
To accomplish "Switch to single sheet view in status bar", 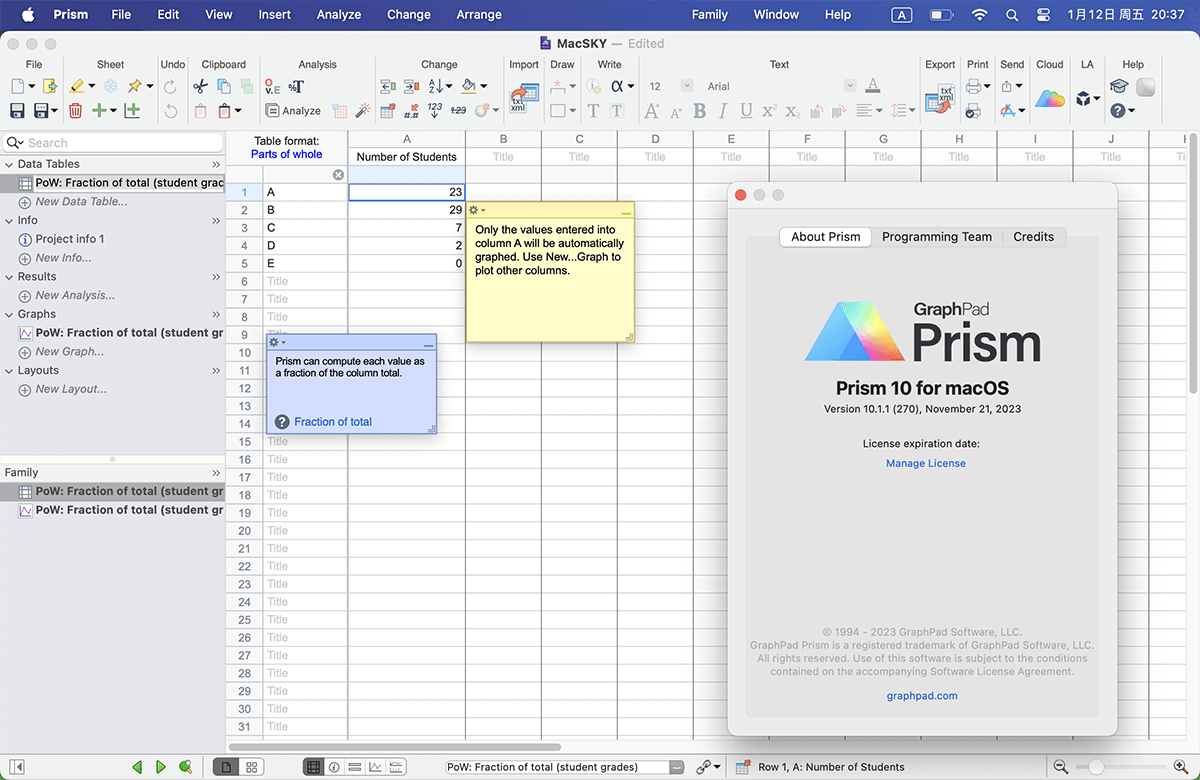I will [x=226, y=767].
